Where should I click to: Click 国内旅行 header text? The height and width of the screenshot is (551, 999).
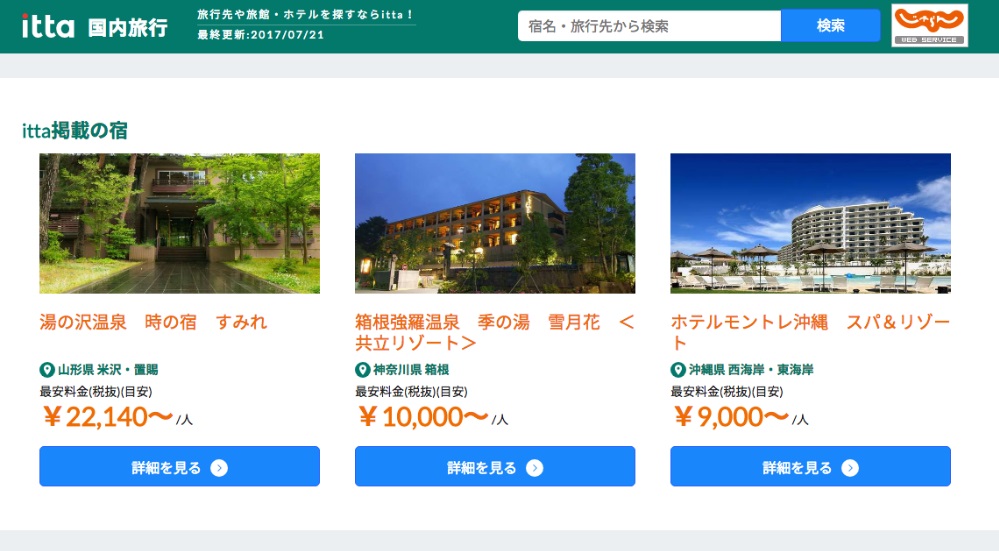pyautogui.click(x=127, y=27)
